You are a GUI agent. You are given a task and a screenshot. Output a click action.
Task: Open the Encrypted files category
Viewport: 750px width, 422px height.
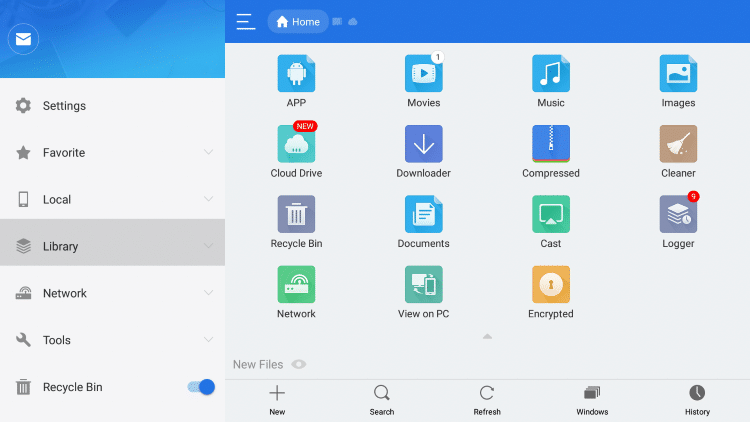click(x=551, y=284)
